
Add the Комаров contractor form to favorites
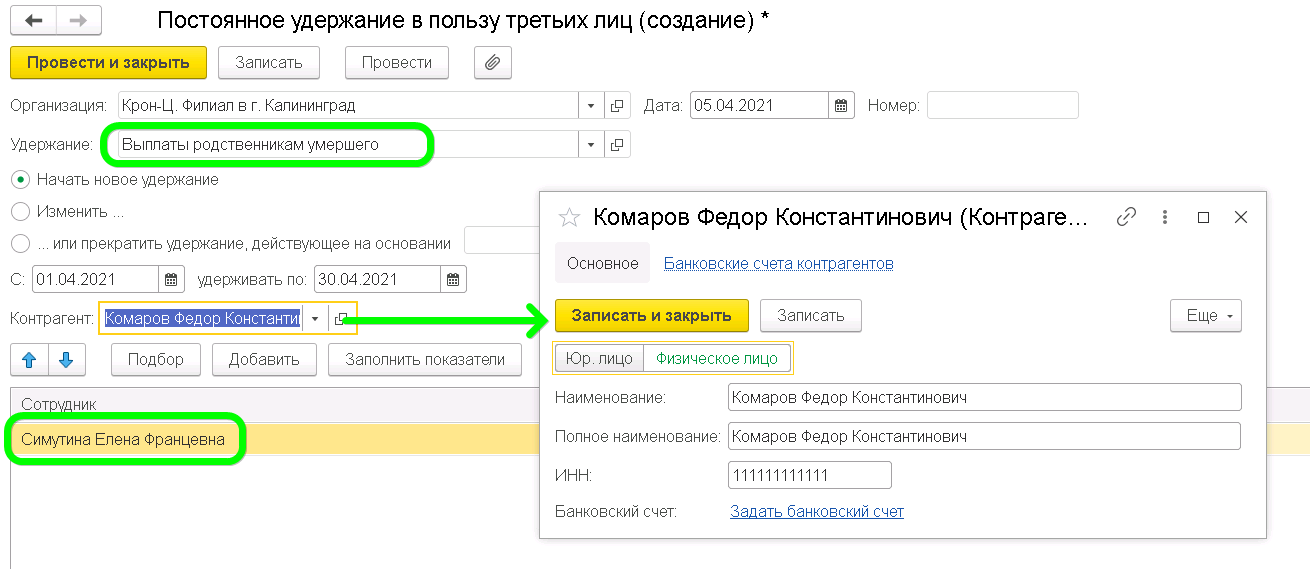pos(568,217)
